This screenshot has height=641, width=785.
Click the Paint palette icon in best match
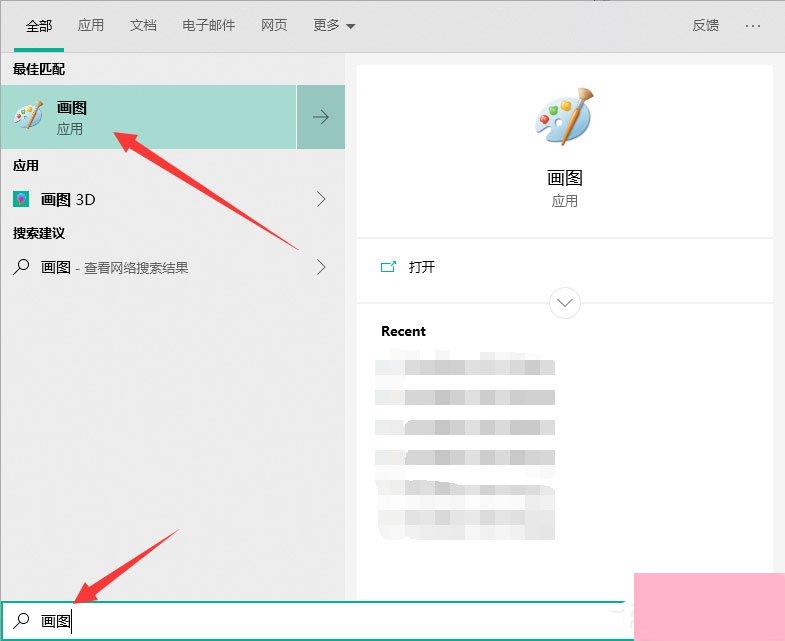tap(28, 115)
